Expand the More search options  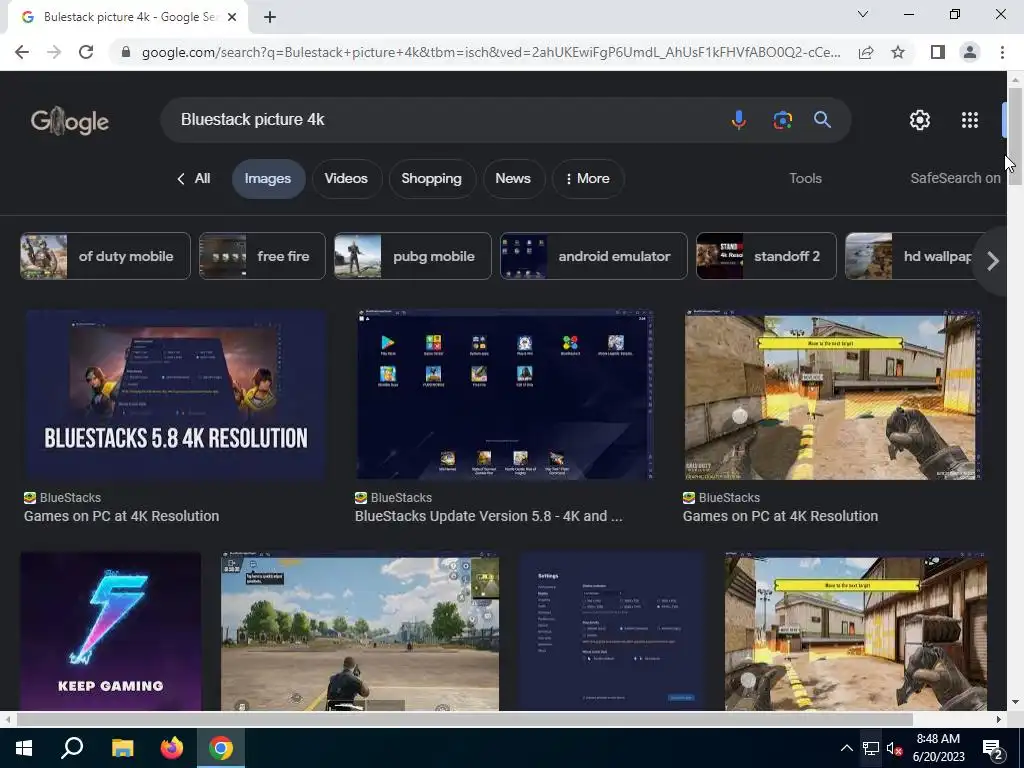coord(588,178)
